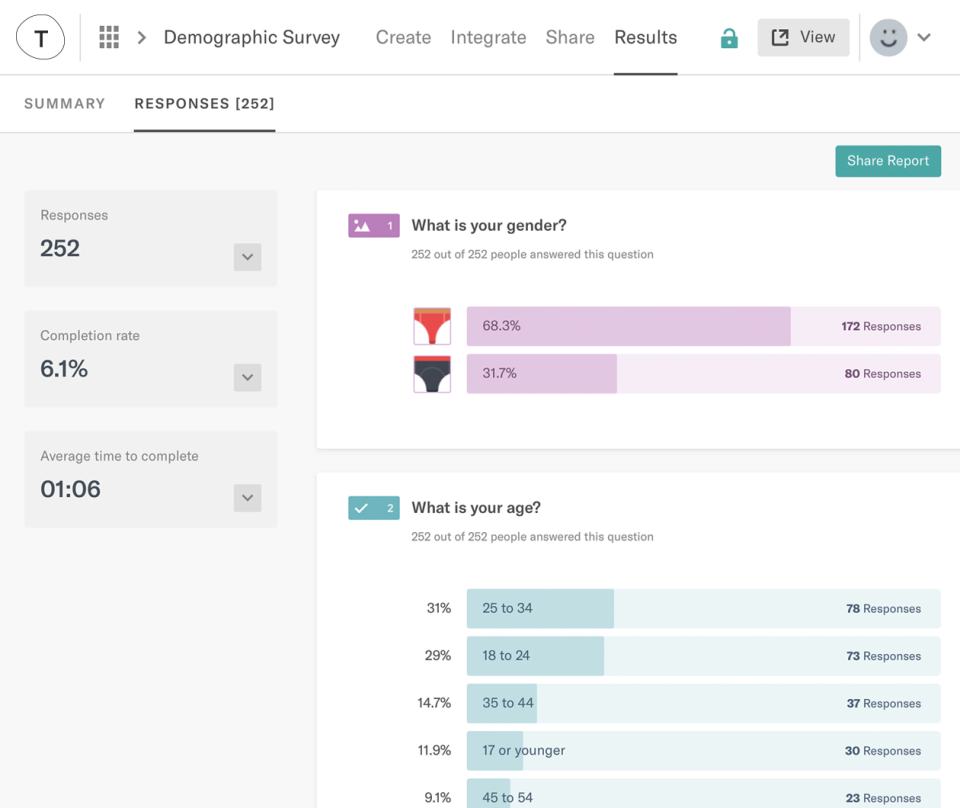Click the 68.3% gender response bar
This screenshot has height=808, width=960.
(628, 326)
